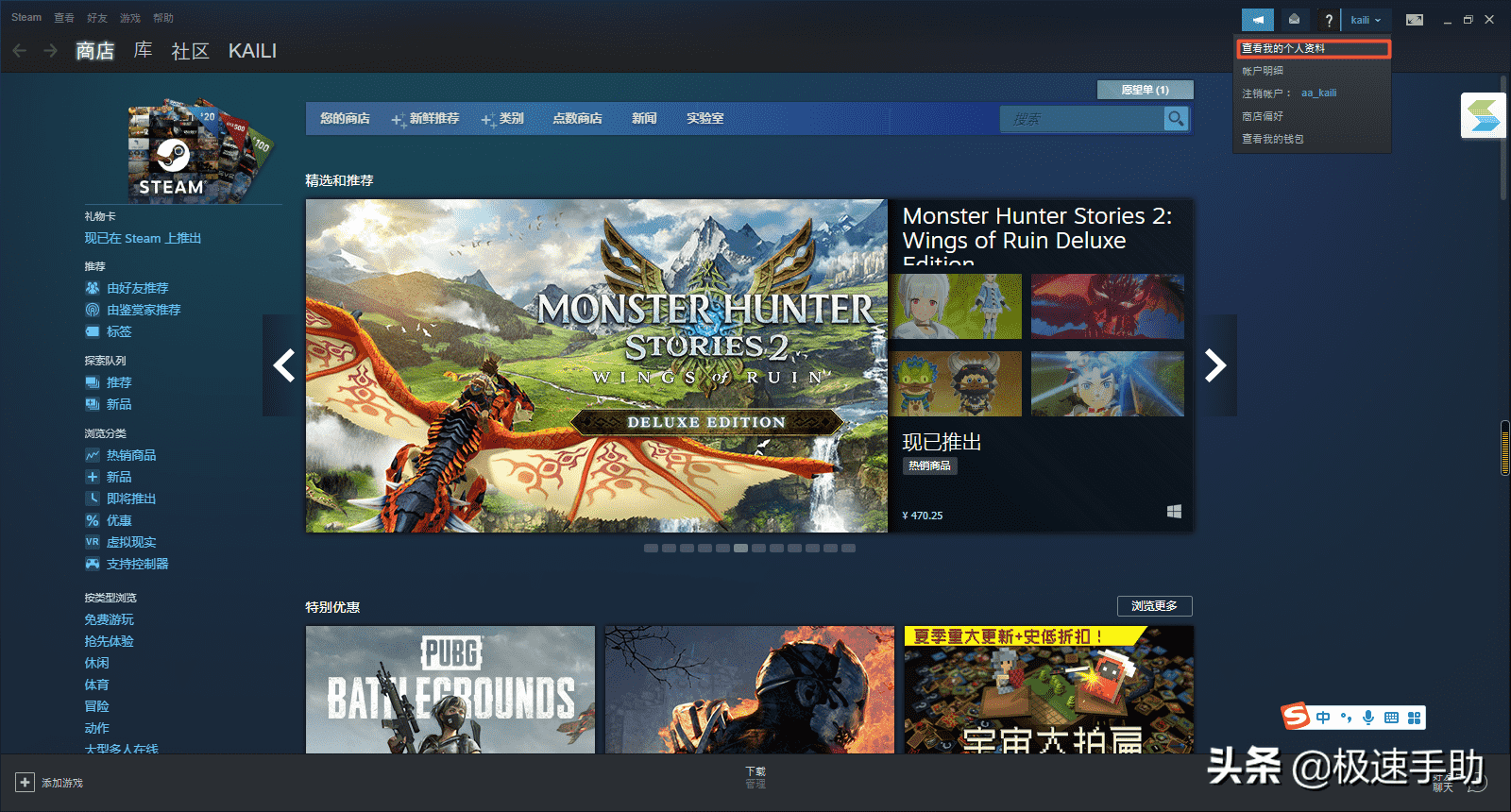The image size is (1511, 812).
Task: Click the tags icon in sidebar
Action: (93, 331)
